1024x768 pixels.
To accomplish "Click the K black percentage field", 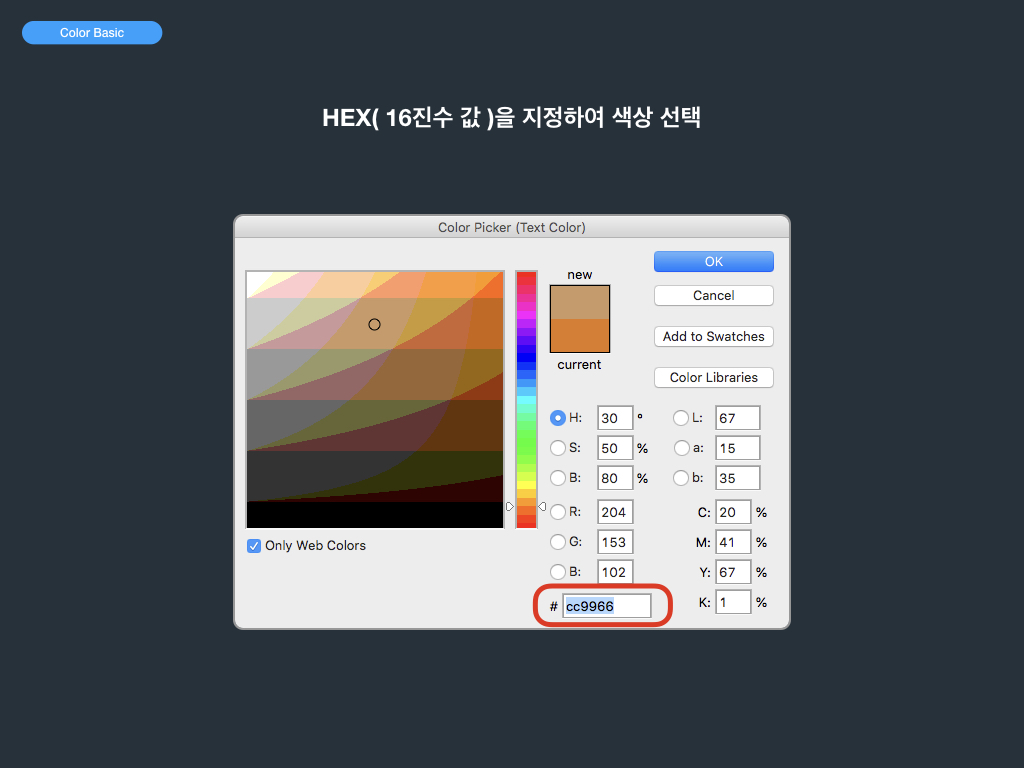I will (x=733, y=603).
